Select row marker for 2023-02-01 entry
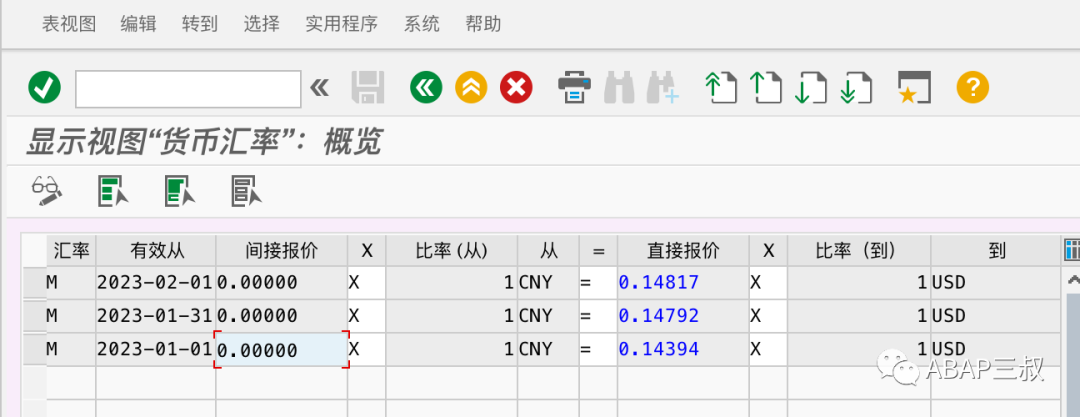The image size is (1080, 417). pyautogui.click(x=34, y=283)
